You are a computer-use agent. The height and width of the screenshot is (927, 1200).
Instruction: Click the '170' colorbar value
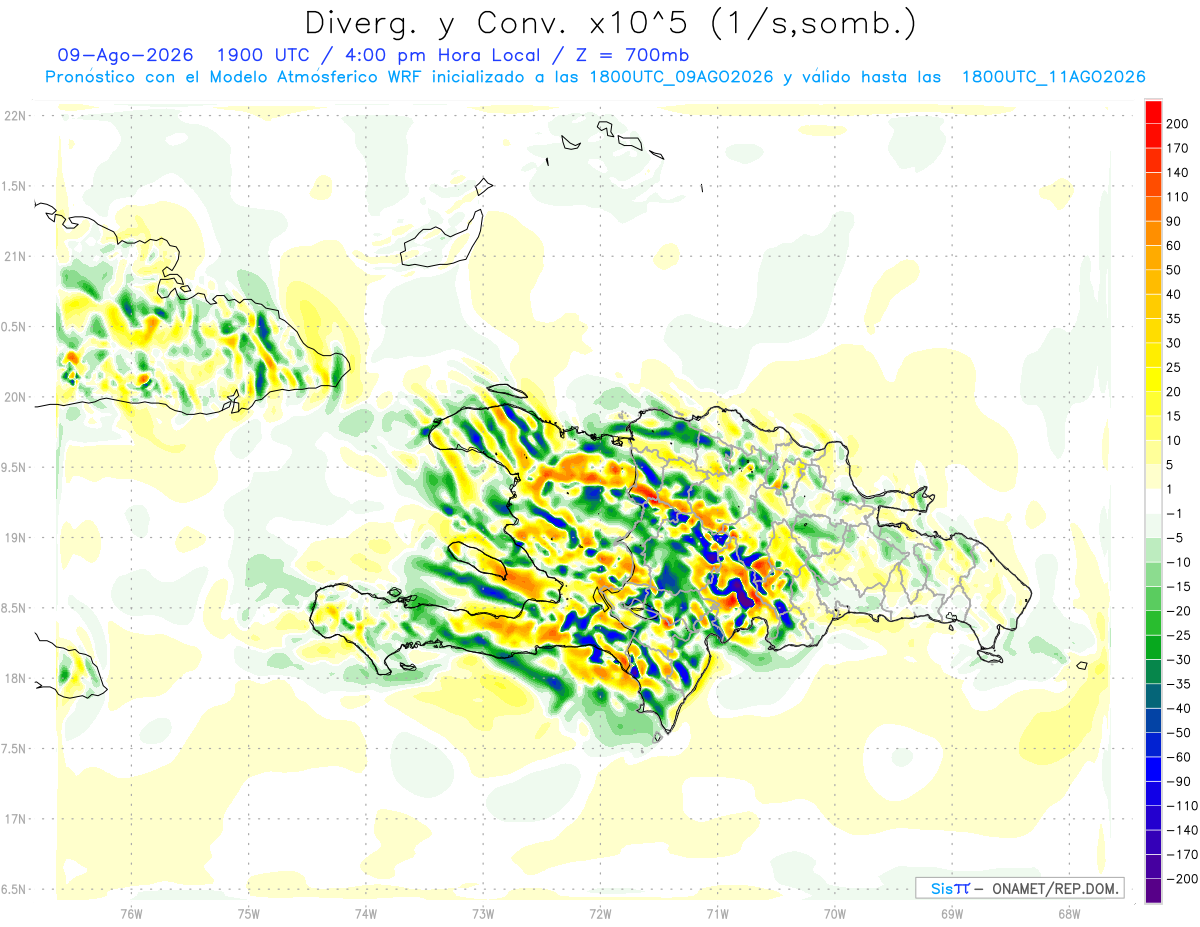tap(1177, 148)
